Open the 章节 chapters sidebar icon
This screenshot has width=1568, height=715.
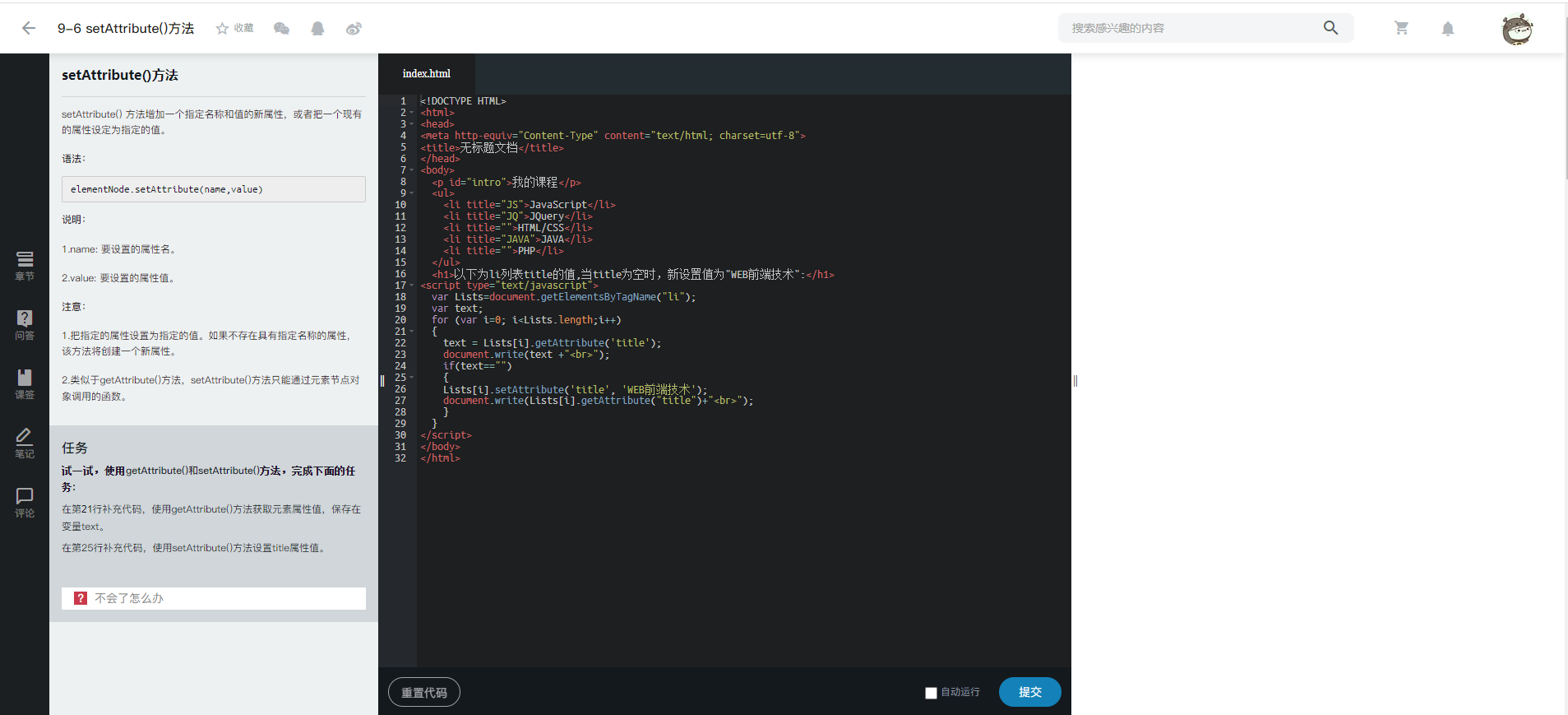(25, 266)
